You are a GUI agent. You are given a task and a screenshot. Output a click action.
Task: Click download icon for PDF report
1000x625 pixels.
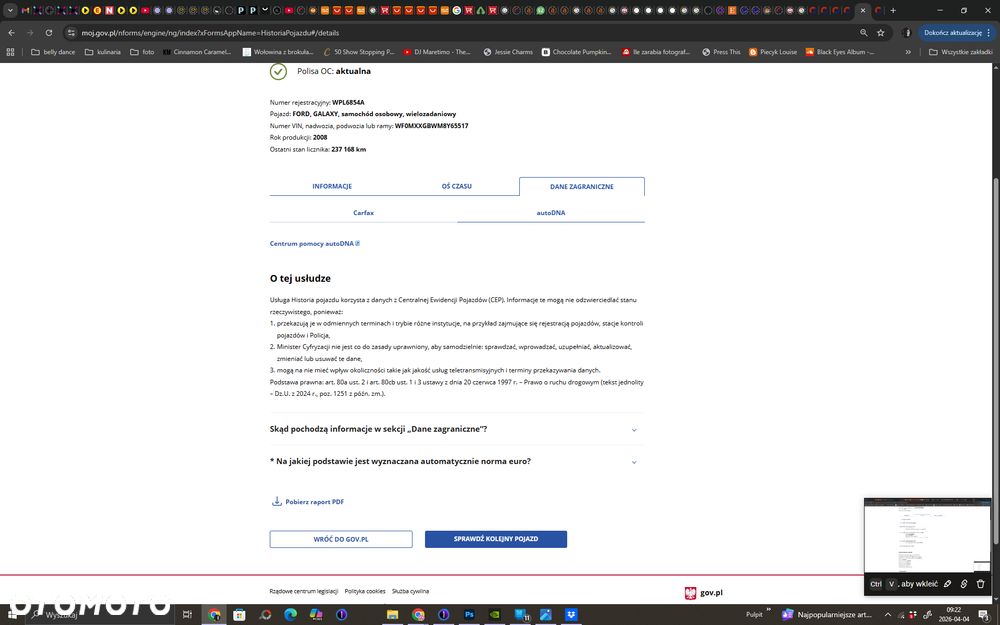pos(277,501)
